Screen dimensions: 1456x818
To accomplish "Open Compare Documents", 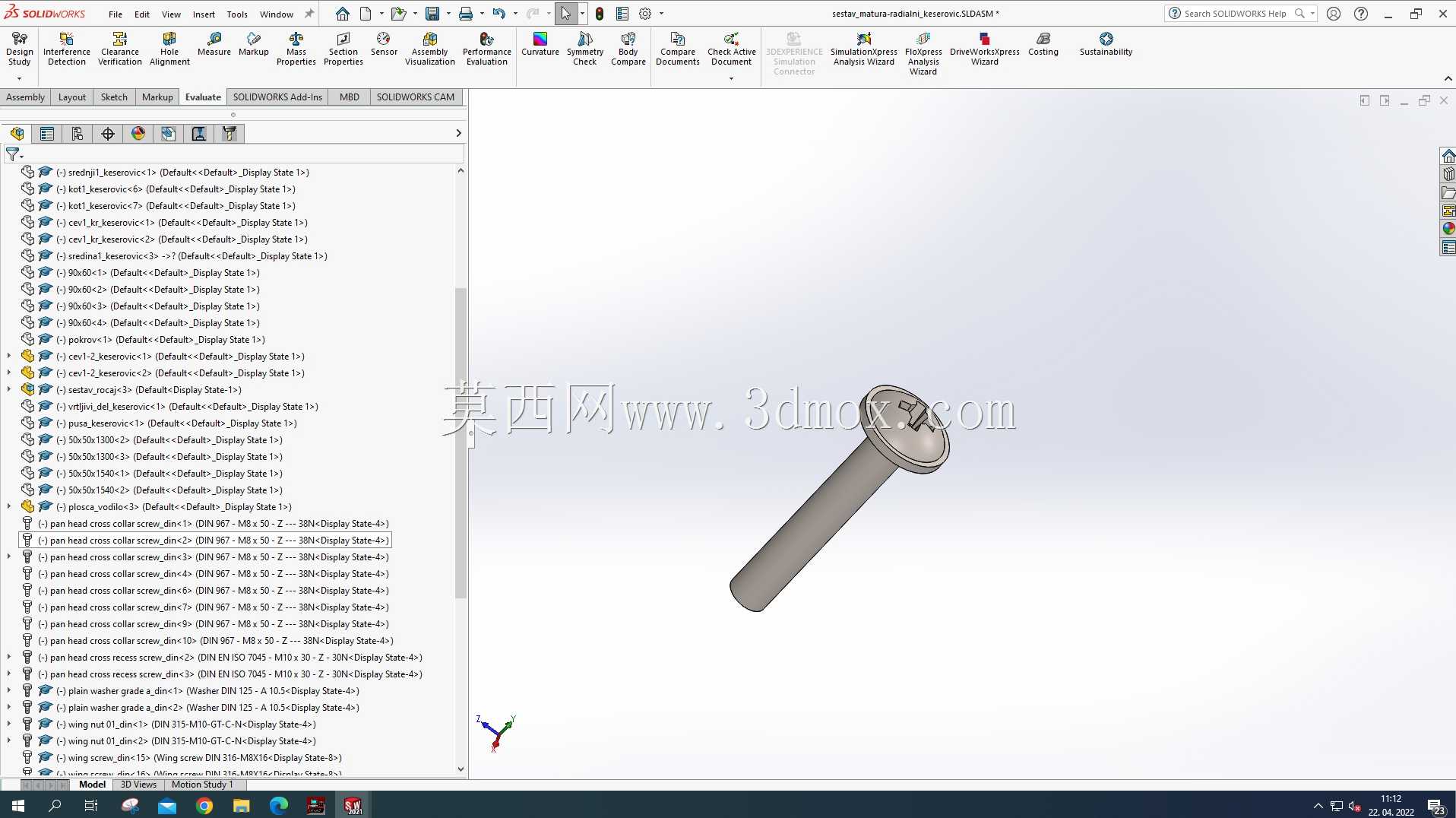I will pos(678,50).
